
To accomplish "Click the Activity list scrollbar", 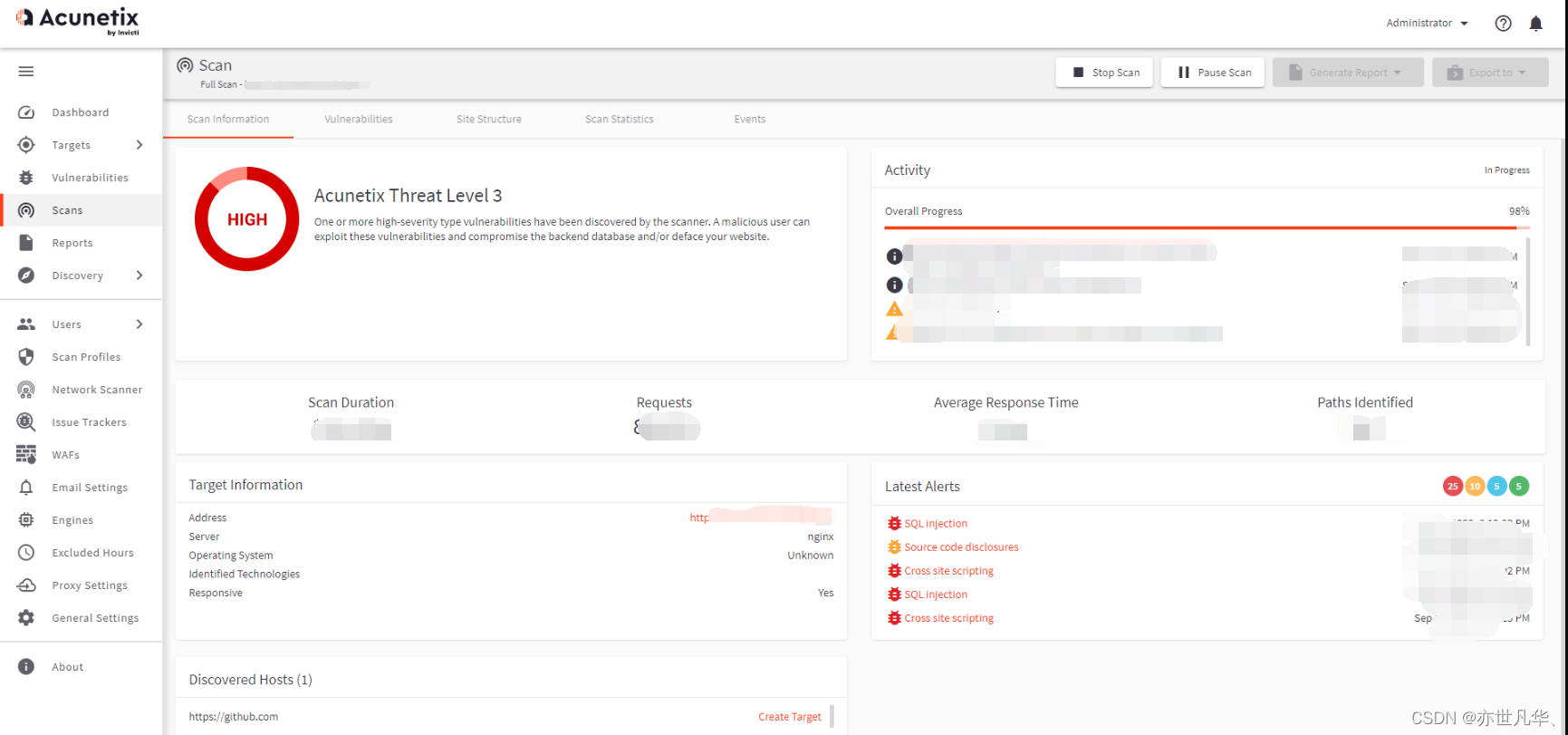I will 1528,292.
